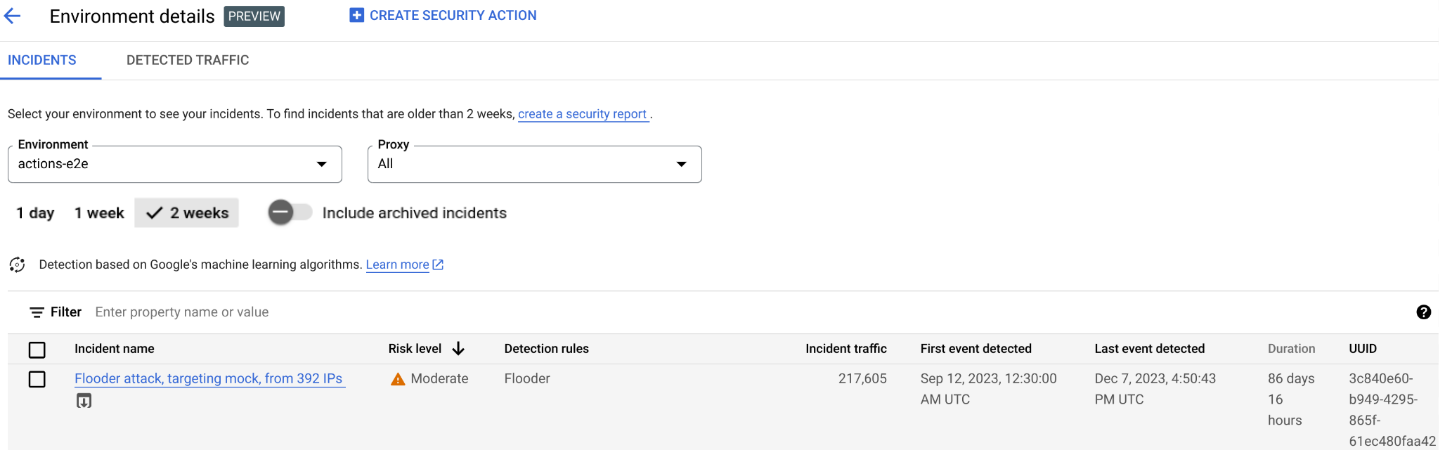Check the select-all header checkbox
This screenshot has width=1439, height=450.
point(37,350)
